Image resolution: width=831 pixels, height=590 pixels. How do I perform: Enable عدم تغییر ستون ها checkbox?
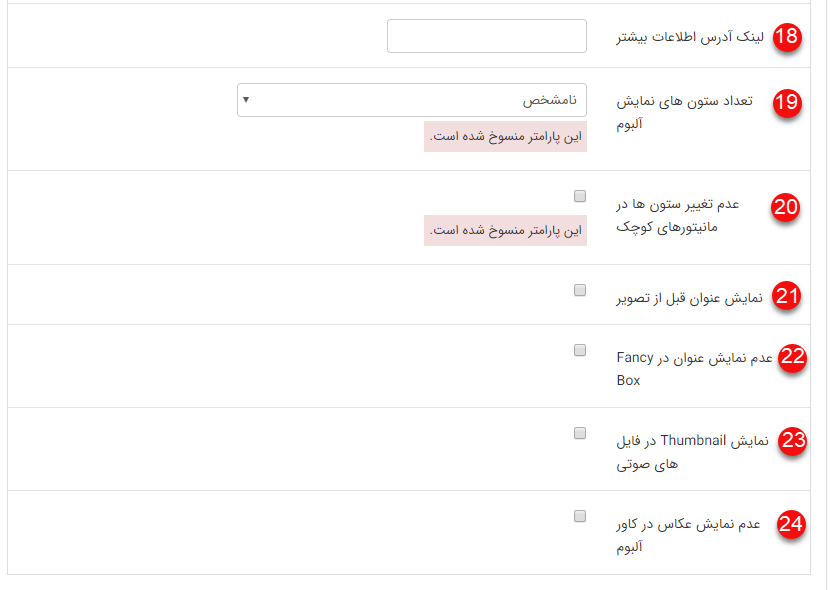pos(580,196)
